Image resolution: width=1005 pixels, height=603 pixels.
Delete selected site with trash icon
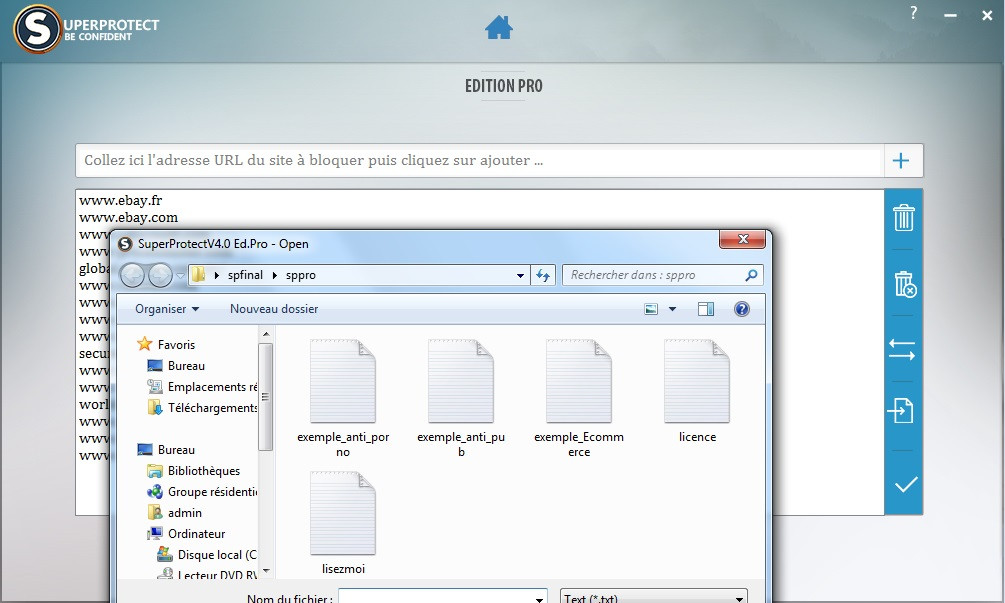click(904, 217)
